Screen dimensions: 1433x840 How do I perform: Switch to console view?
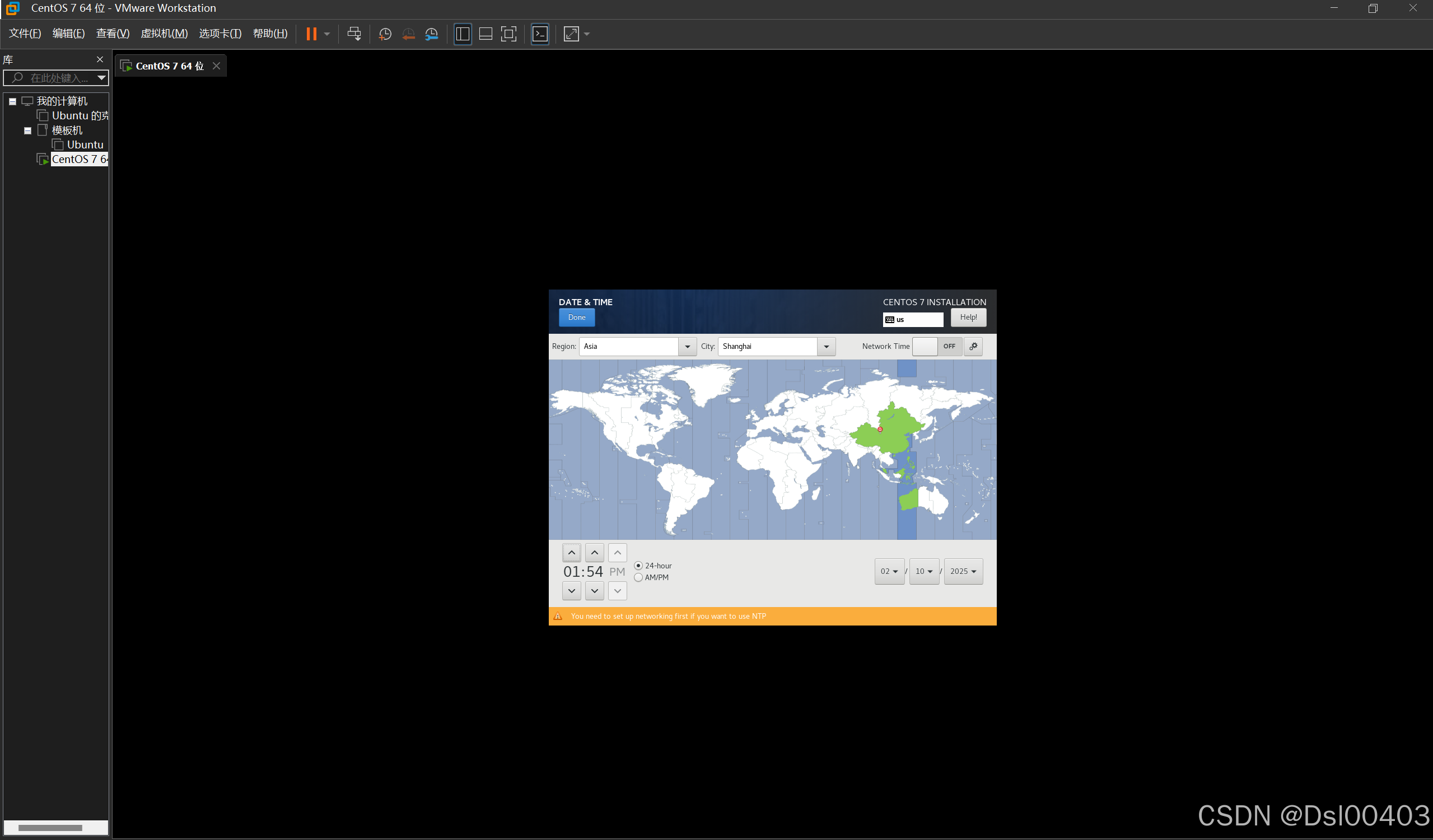click(x=540, y=34)
